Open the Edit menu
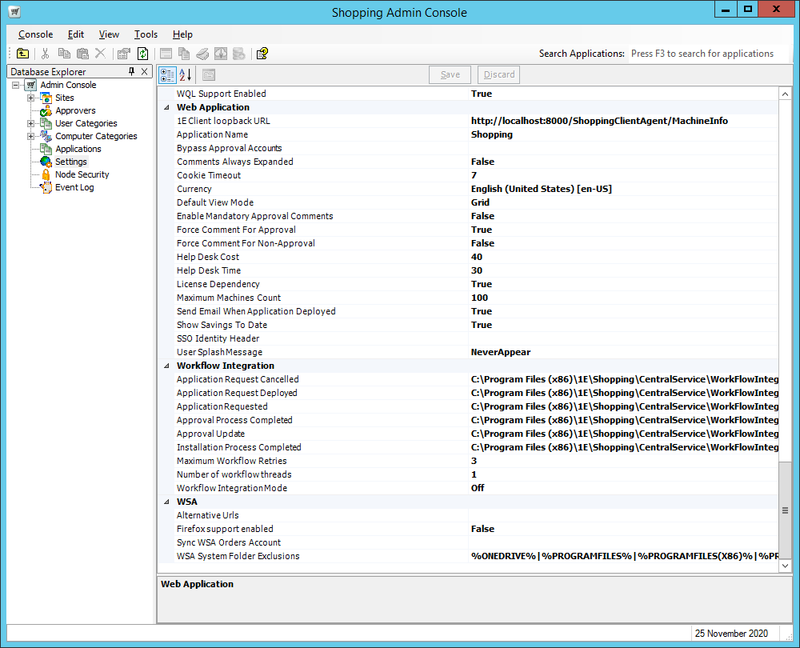800x648 pixels. click(x=76, y=35)
